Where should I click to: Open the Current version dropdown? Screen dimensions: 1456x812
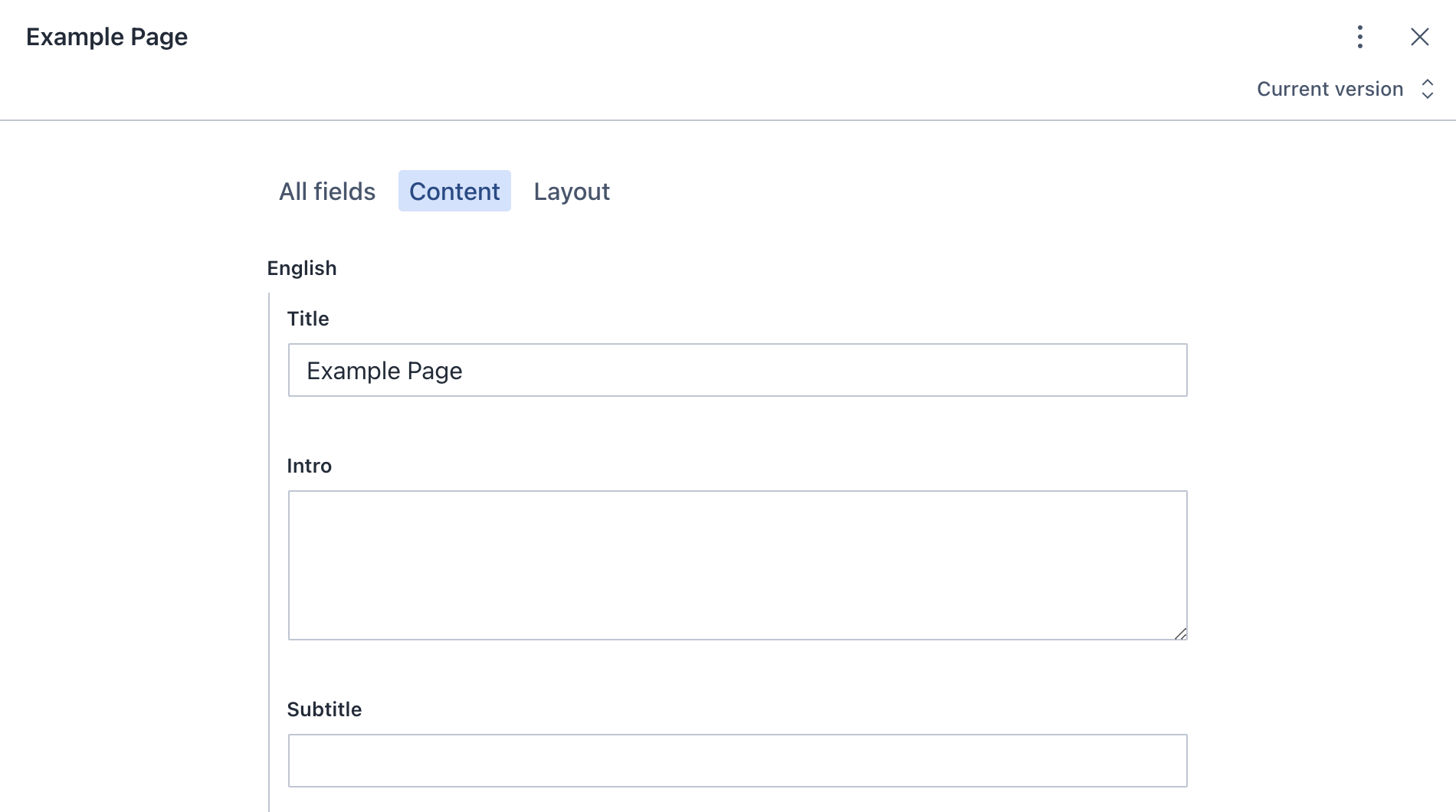(x=1346, y=89)
